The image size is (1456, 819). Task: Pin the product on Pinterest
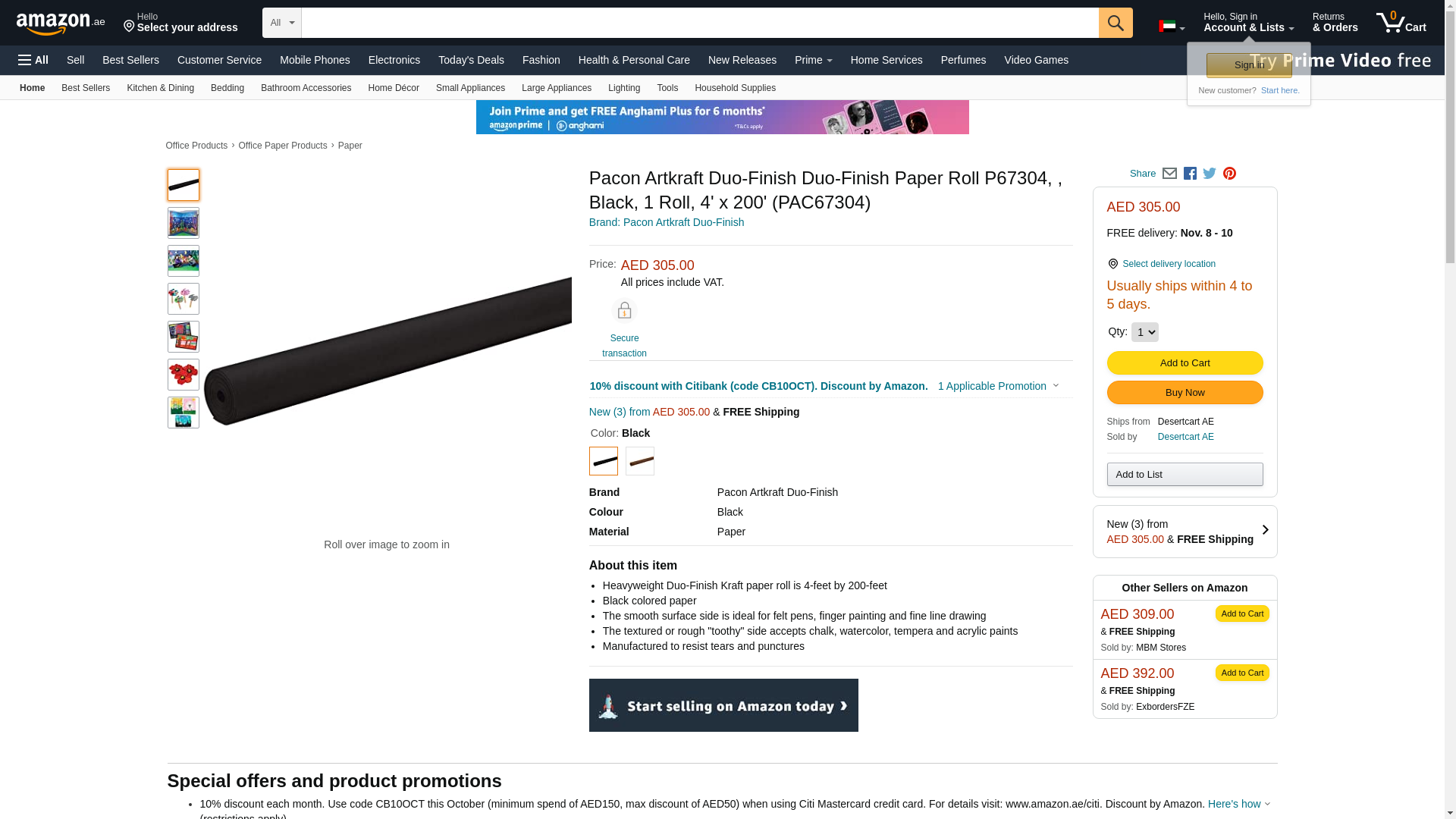(1229, 174)
